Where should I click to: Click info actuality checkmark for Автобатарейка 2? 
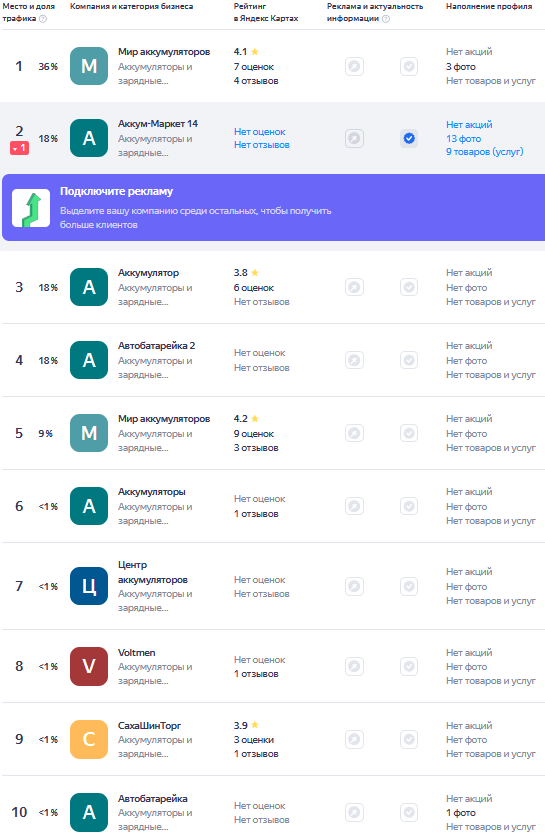pyautogui.click(x=409, y=360)
